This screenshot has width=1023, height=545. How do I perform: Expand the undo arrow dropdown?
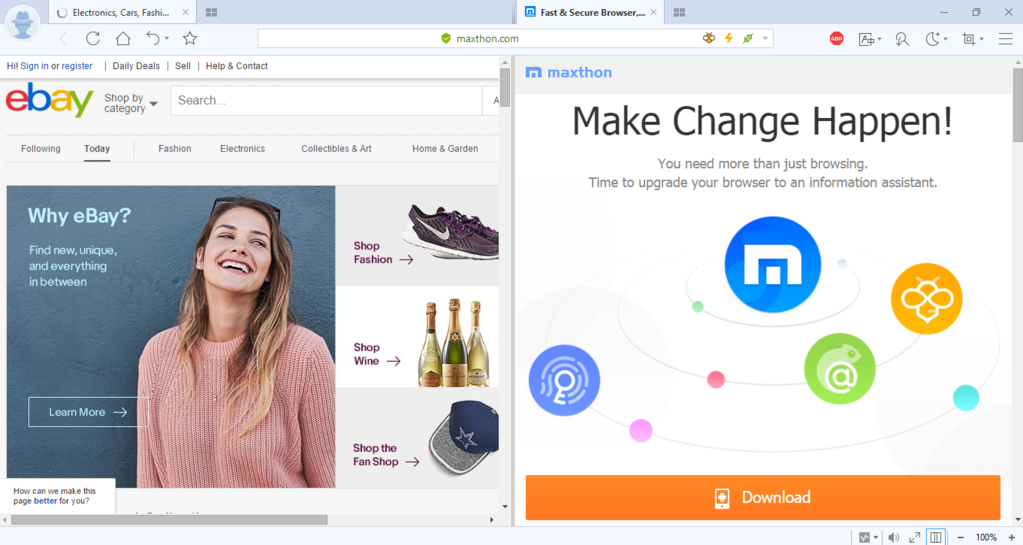(167, 39)
